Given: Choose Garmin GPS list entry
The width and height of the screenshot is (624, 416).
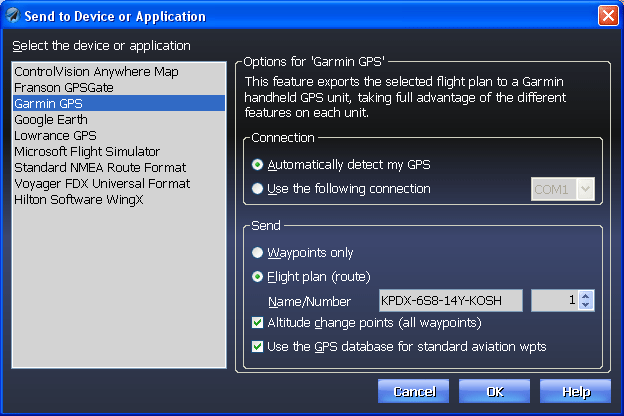Looking at the screenshot, I should [119, 104].
